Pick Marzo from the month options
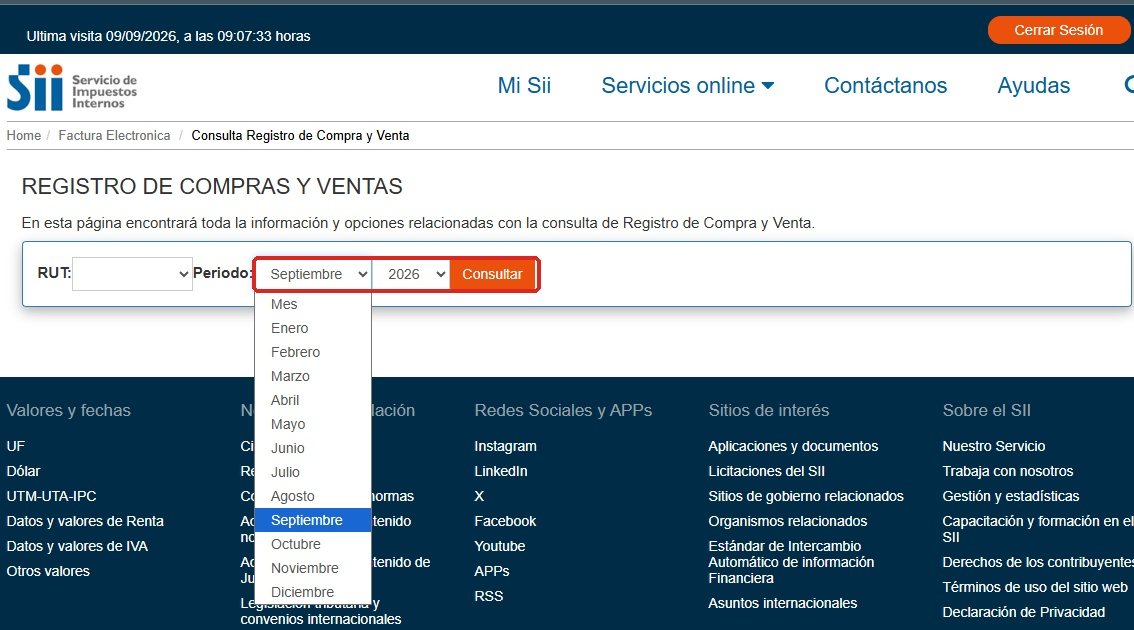The image size is (1134, 630). click(x=313, y=376)
